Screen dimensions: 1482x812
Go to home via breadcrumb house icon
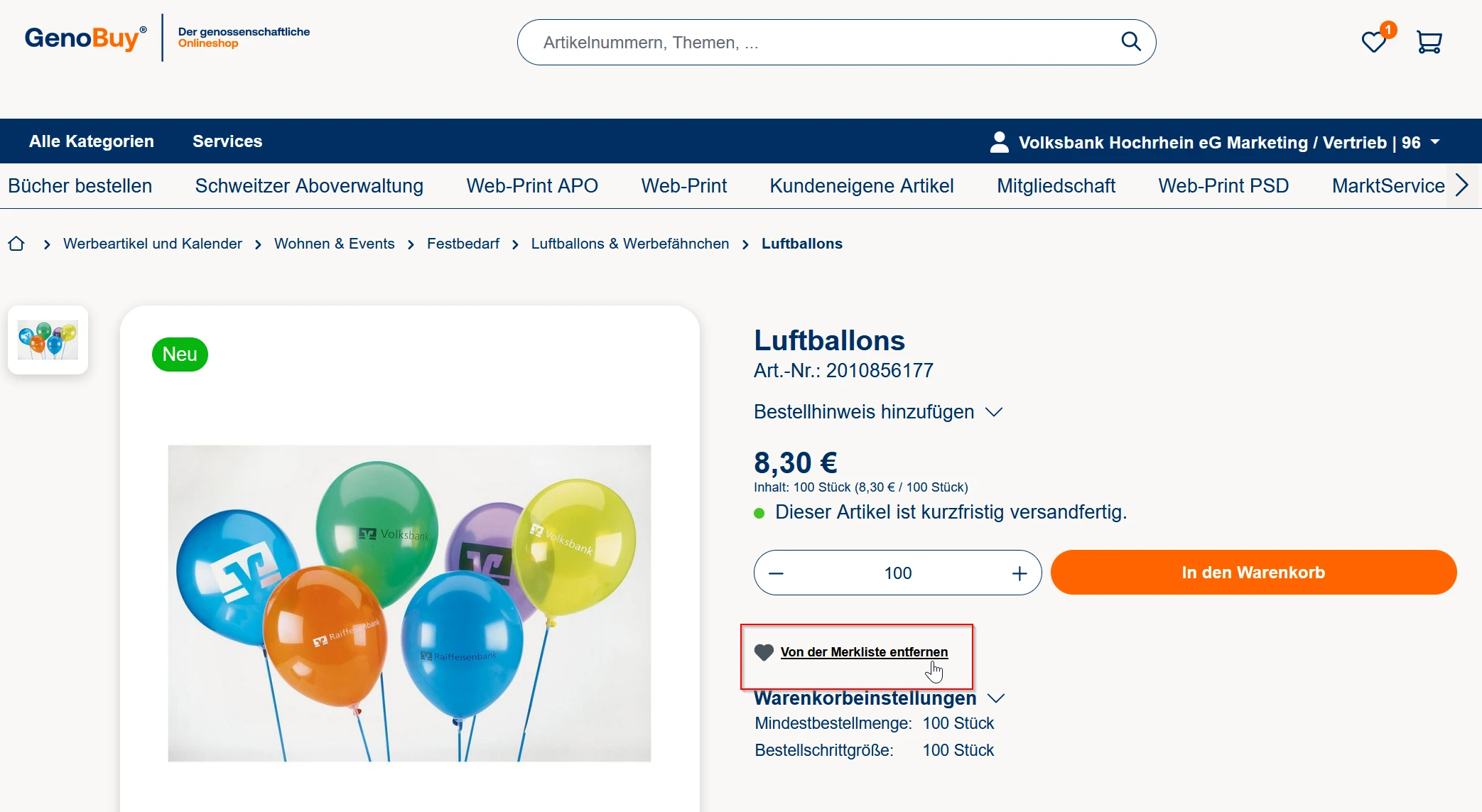[16, 244]
